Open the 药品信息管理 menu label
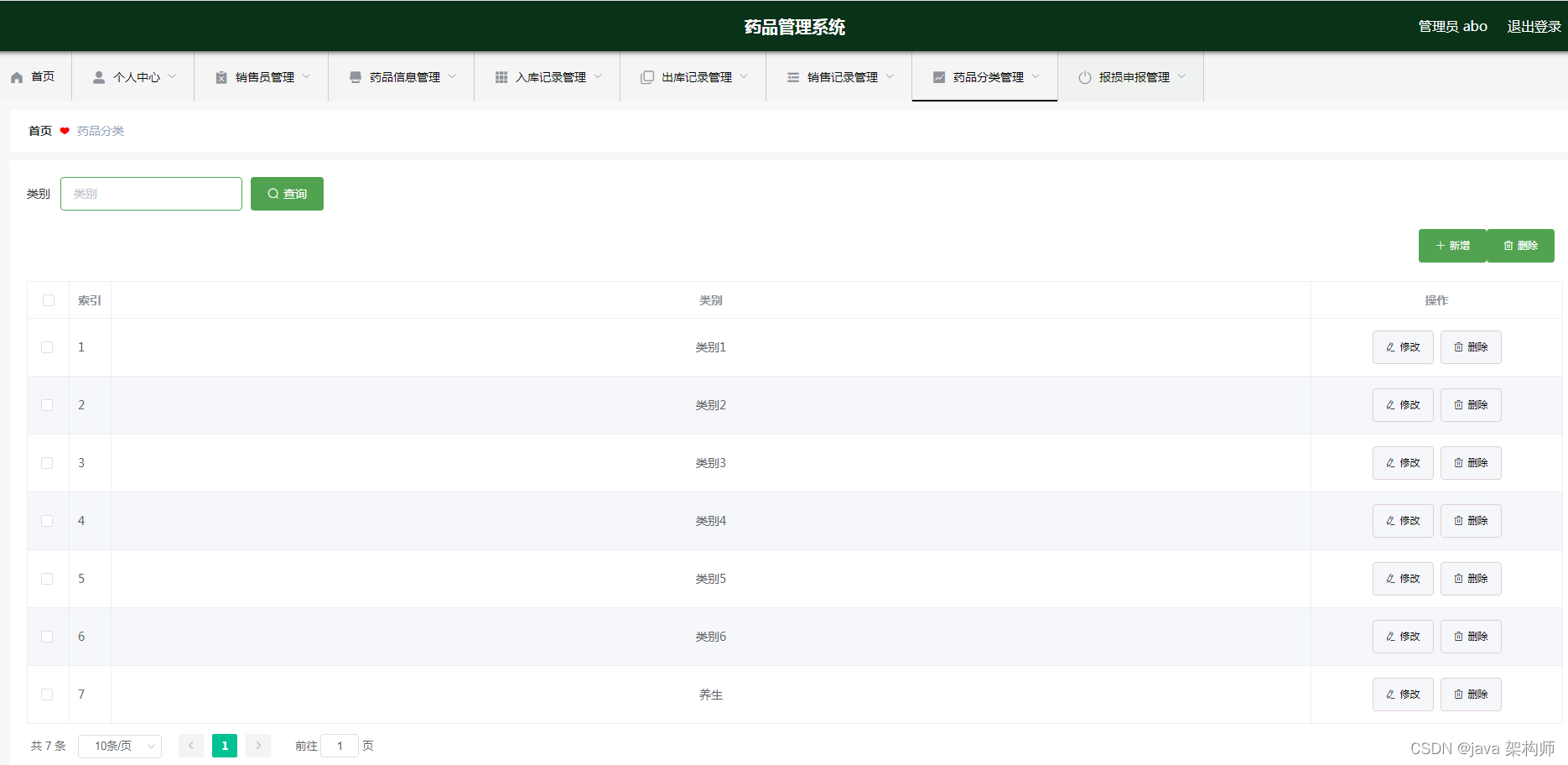 coord(405,77)
